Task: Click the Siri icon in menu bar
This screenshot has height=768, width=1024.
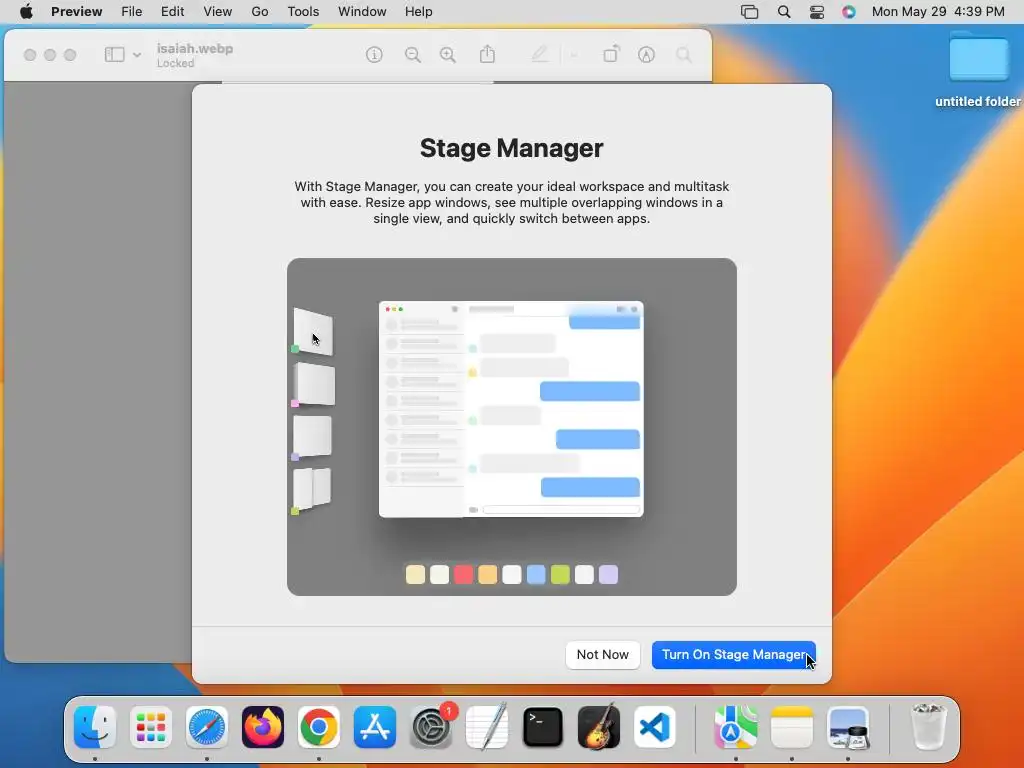Action: click(x=848, y=12)
